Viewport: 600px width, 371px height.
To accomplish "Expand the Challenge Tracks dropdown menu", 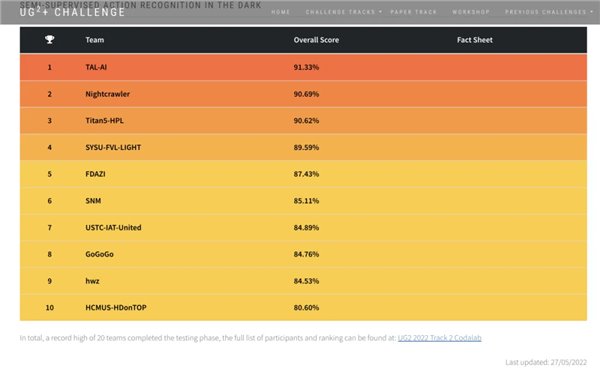I will pyautogui.click(x=343, y=12).
